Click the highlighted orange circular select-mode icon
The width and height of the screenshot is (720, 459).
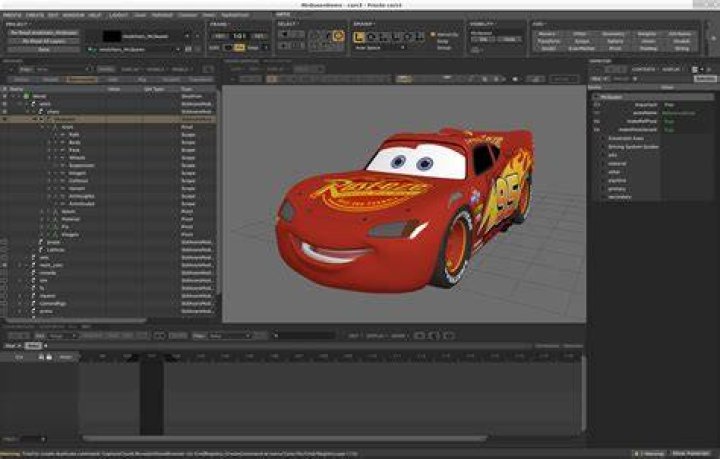coord(338,35)
